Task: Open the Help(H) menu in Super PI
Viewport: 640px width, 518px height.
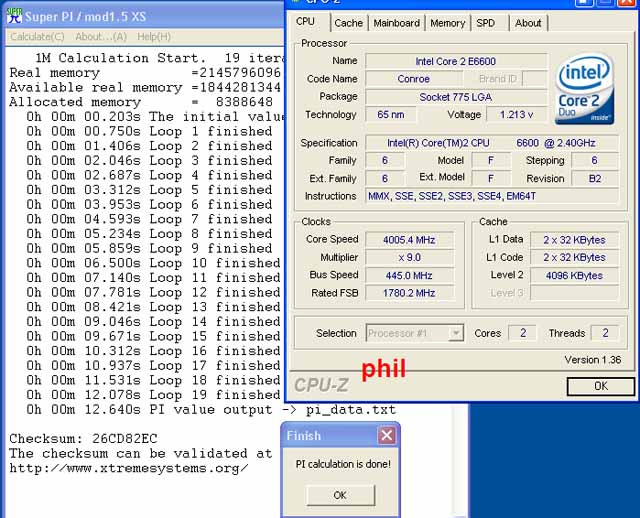Action: pos(153,37)
